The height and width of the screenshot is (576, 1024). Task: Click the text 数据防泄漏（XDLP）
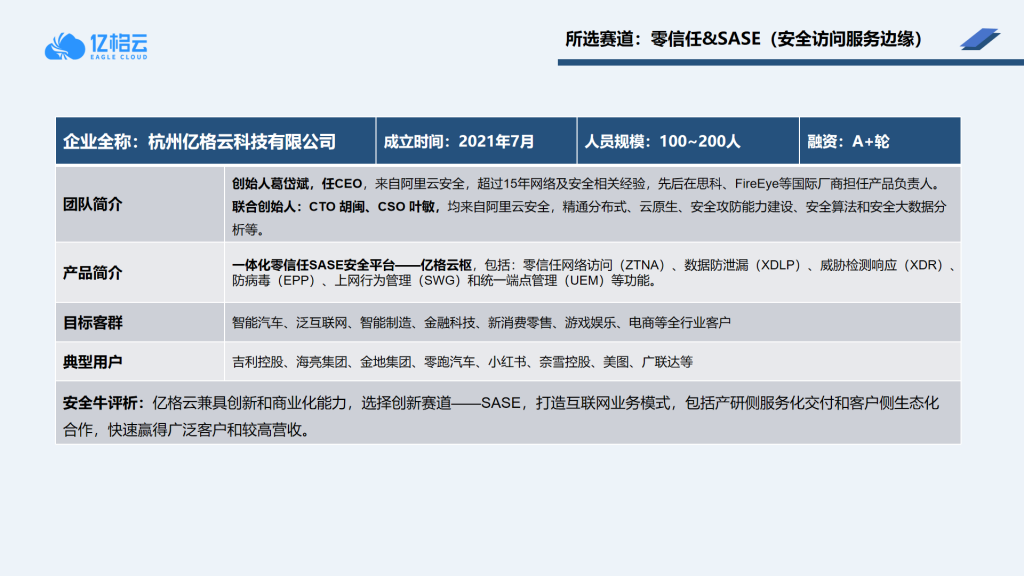[x=745, y=265]
